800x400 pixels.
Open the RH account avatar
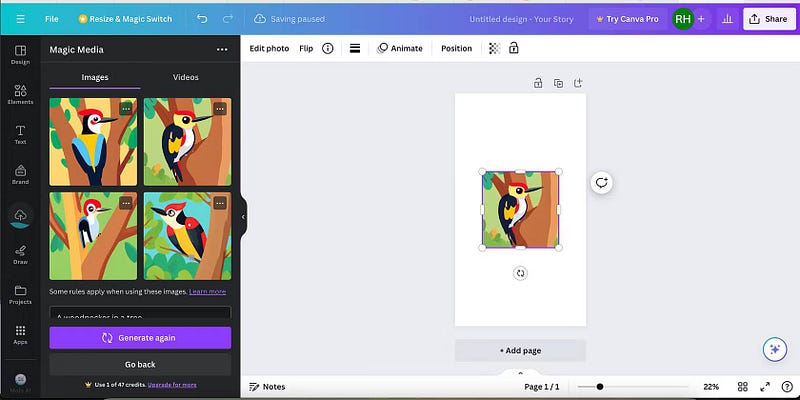tap(683, 19)
